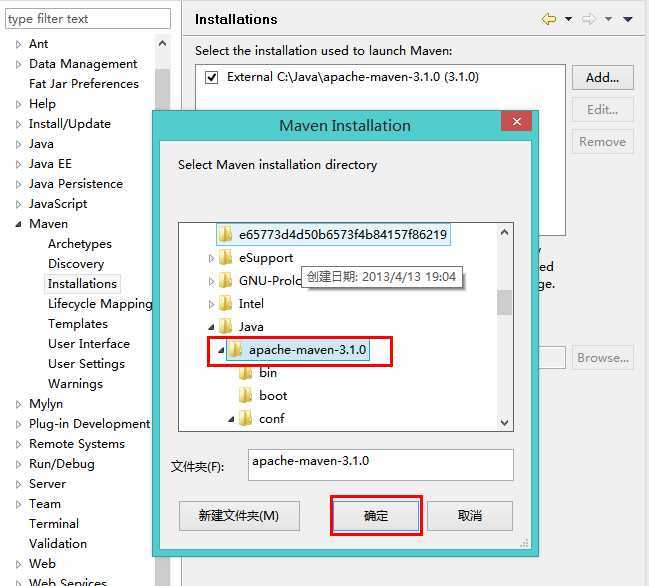Open the preferences view menu triangle
This screenshot has height=586, width=649.
pyautogui.click(x=628, y=19)
